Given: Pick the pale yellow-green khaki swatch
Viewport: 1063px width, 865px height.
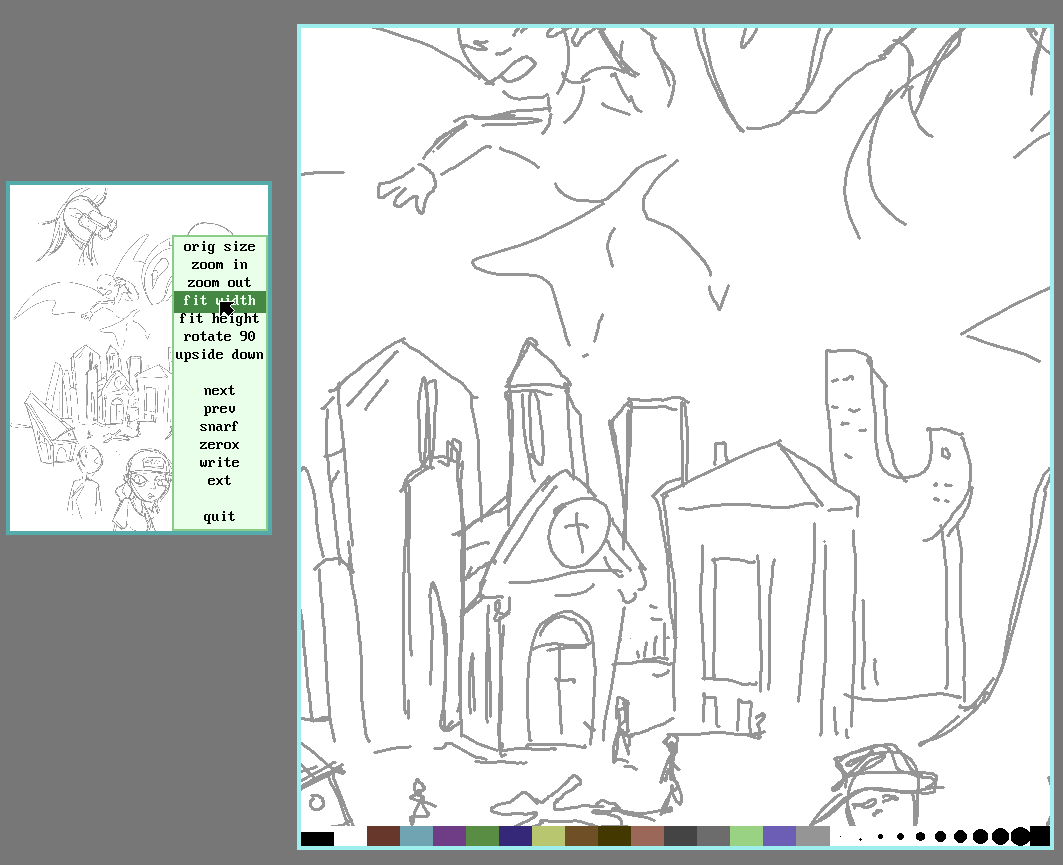Looking at the screenshot, I should (548, 837).
